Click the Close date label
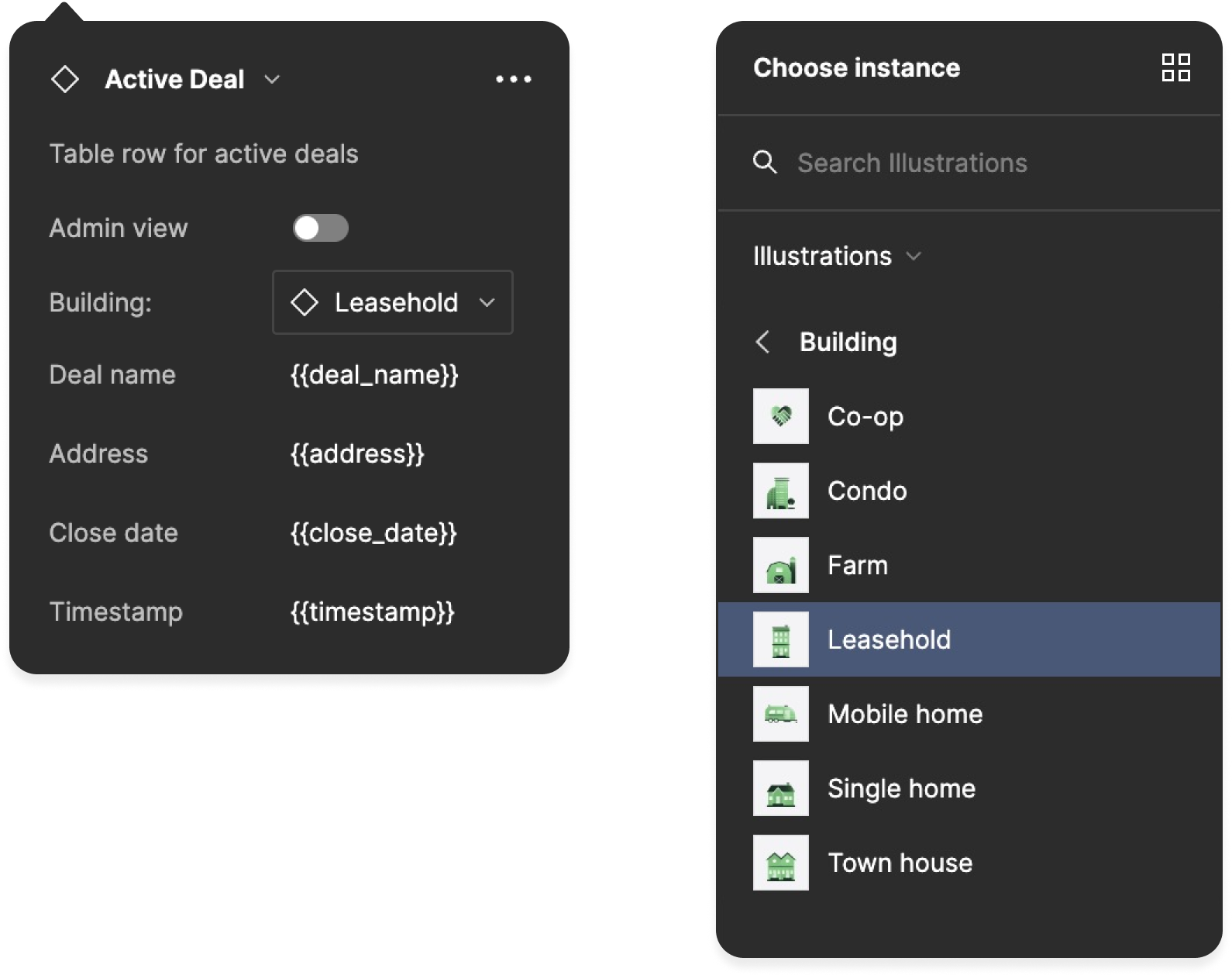The image size is (1232, 975). [114, 533]
